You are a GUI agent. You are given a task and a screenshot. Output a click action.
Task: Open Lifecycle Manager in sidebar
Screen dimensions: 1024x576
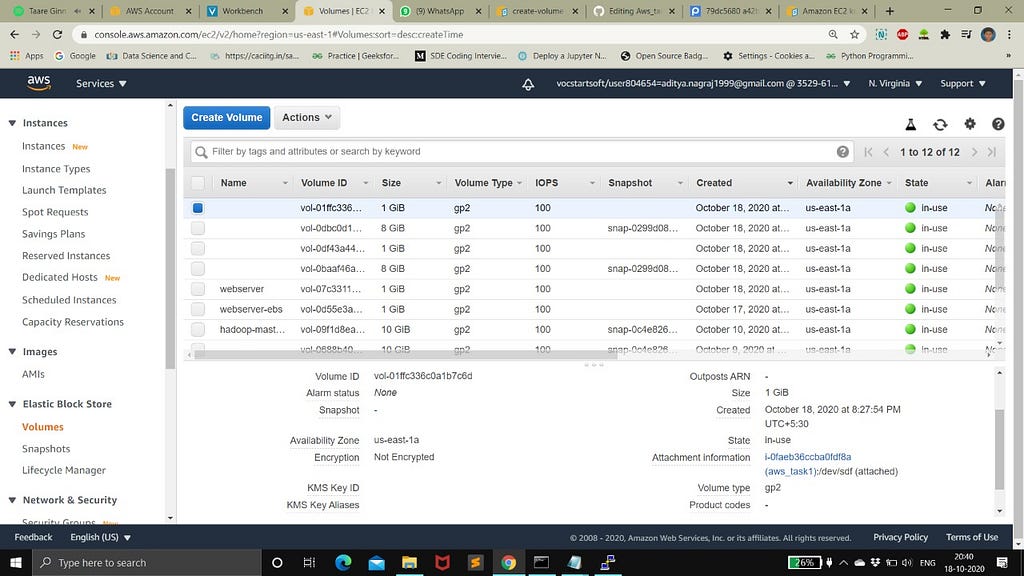pyautogui.click(x=63, y=470)
